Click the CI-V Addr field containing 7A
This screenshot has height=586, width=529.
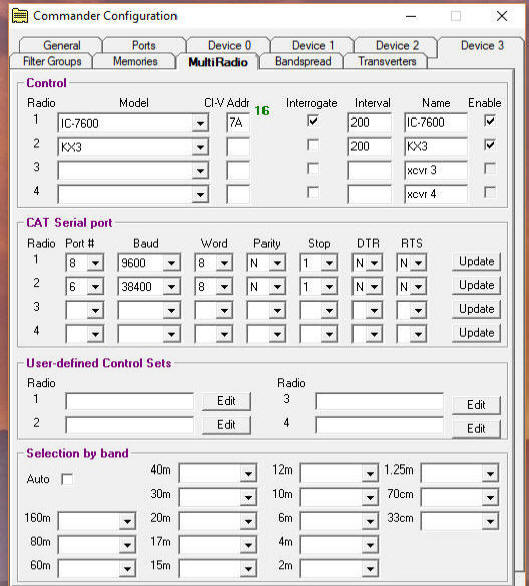(238, 123)
